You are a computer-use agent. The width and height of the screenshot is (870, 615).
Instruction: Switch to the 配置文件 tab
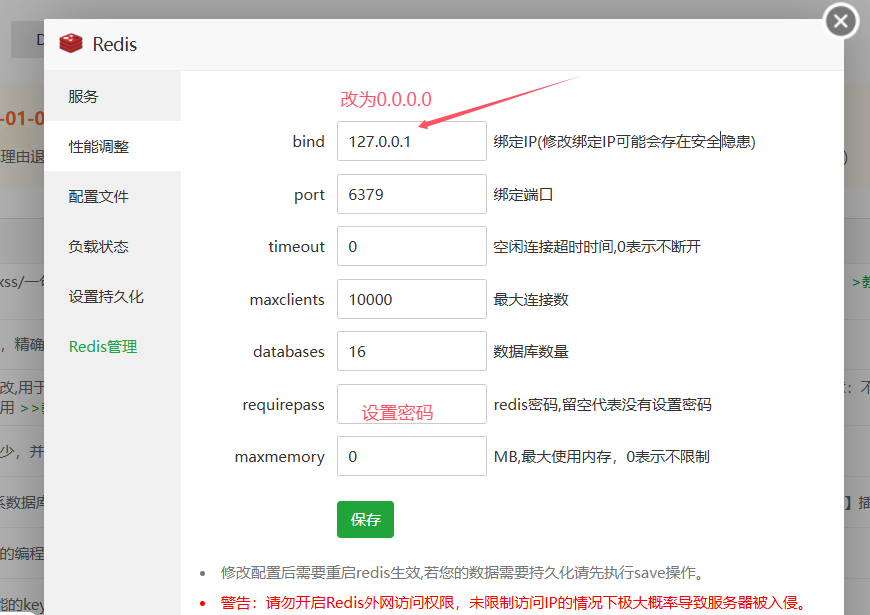click(113, 196)
